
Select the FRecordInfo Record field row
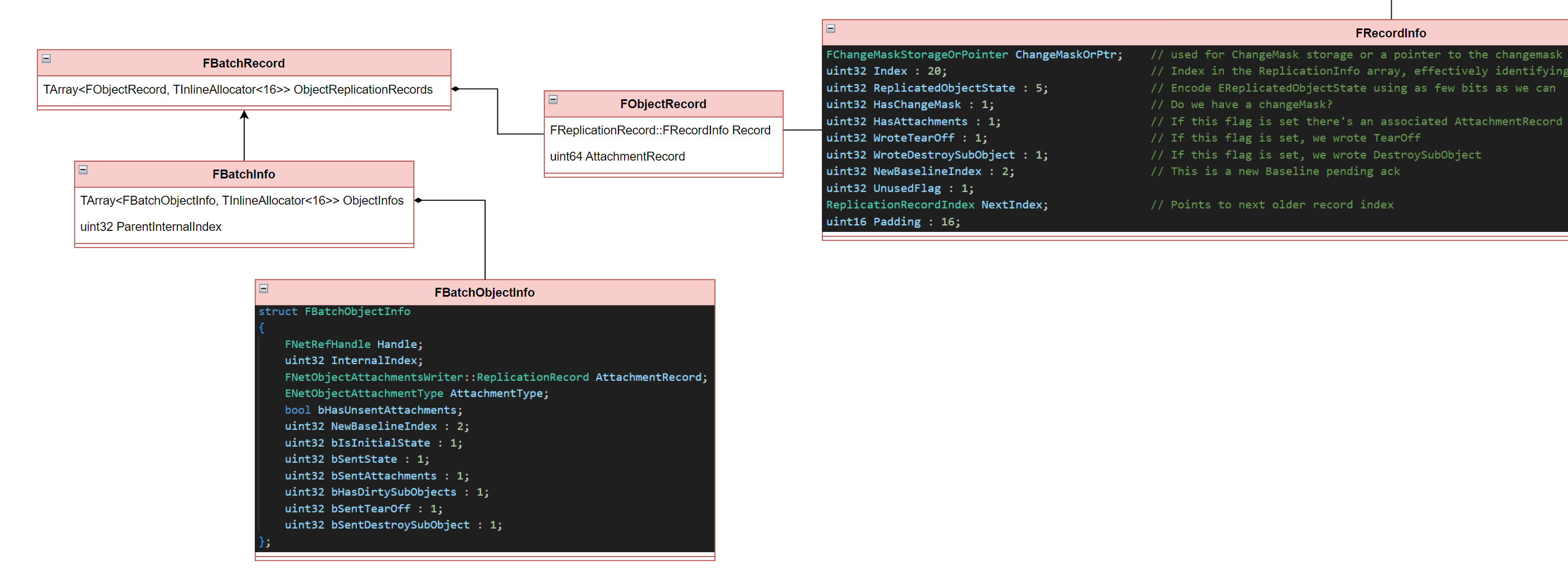point(660,130)
